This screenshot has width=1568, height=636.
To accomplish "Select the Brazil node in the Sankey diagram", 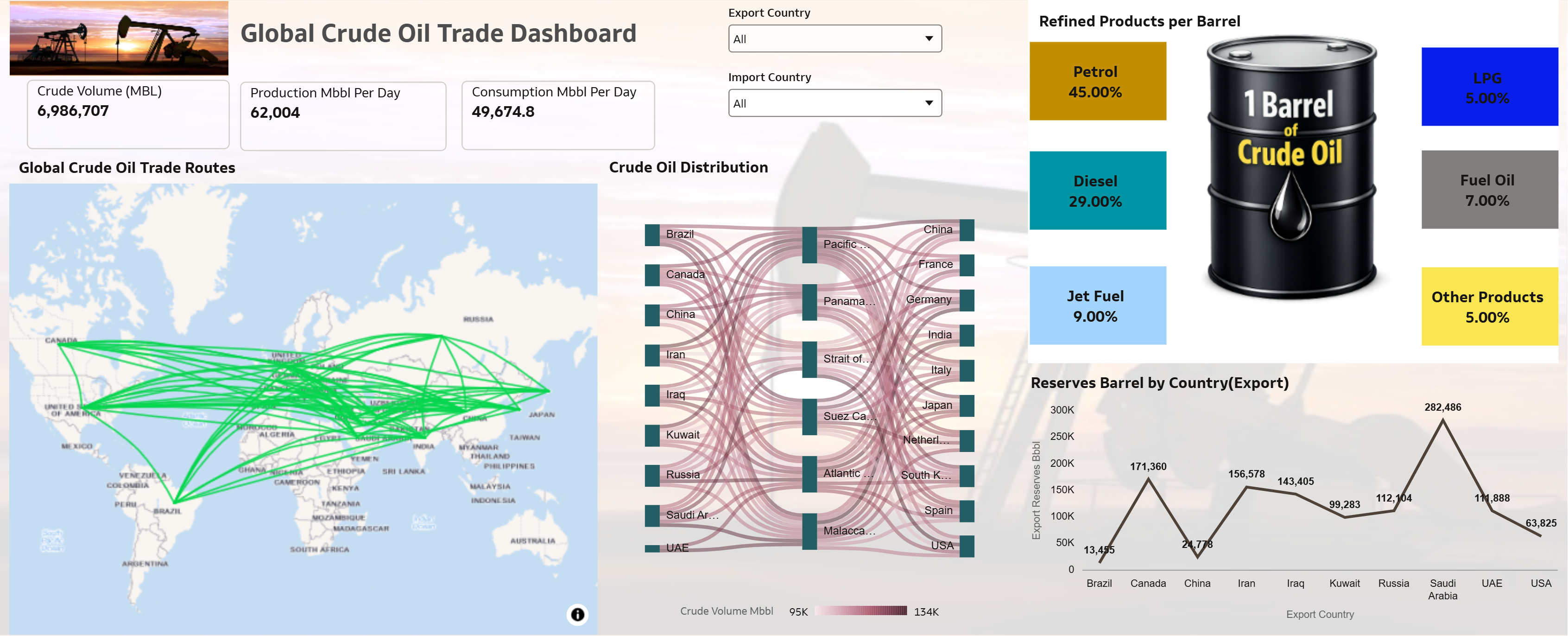I will pyautogui.click(x=652, y=235).
